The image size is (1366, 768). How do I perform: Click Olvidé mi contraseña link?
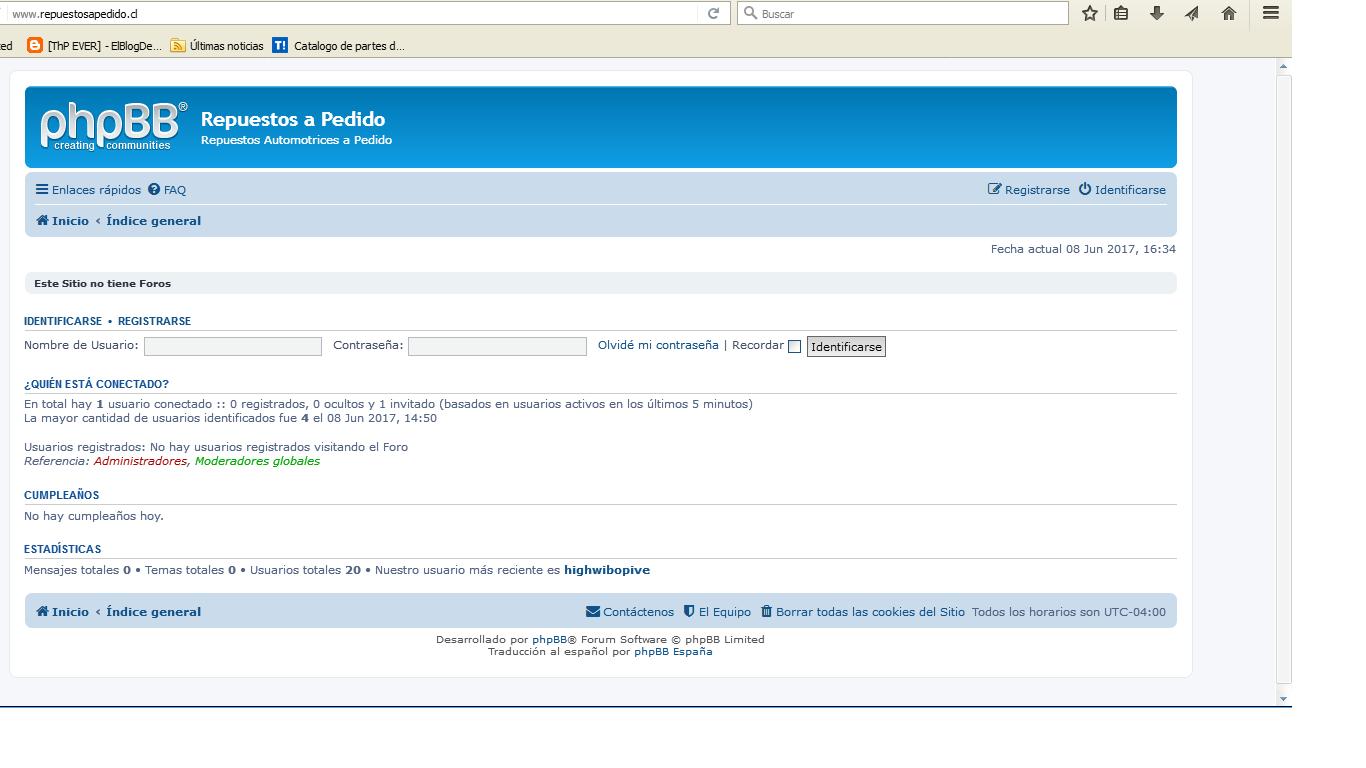click(x=658, y=345)
